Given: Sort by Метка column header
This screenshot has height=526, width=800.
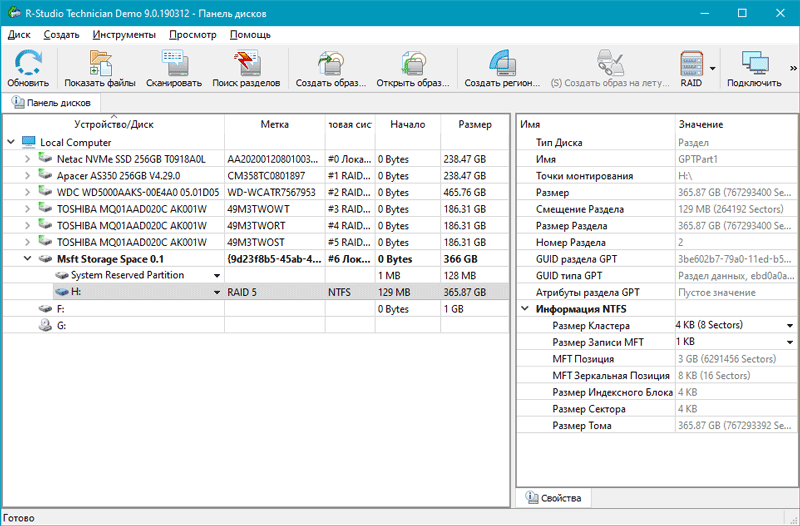Looking at the screenshot, I should tap(274, 124).
